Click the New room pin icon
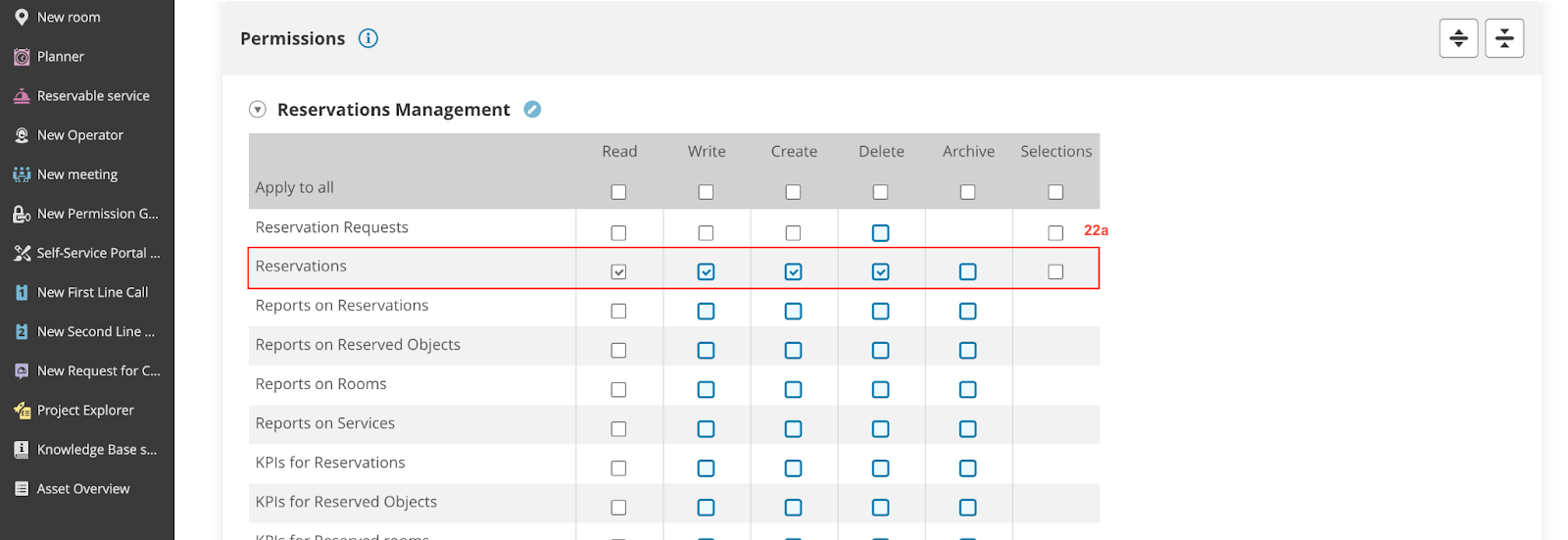This screenshot has height=540, width=1568. tap(22, 18)
